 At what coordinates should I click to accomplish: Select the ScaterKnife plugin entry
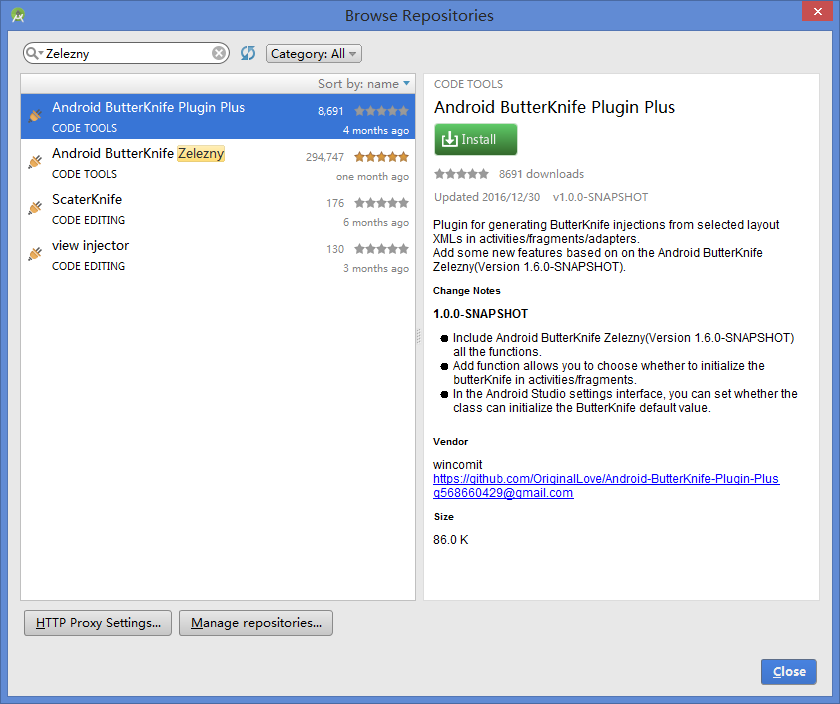tap(87, 200)
